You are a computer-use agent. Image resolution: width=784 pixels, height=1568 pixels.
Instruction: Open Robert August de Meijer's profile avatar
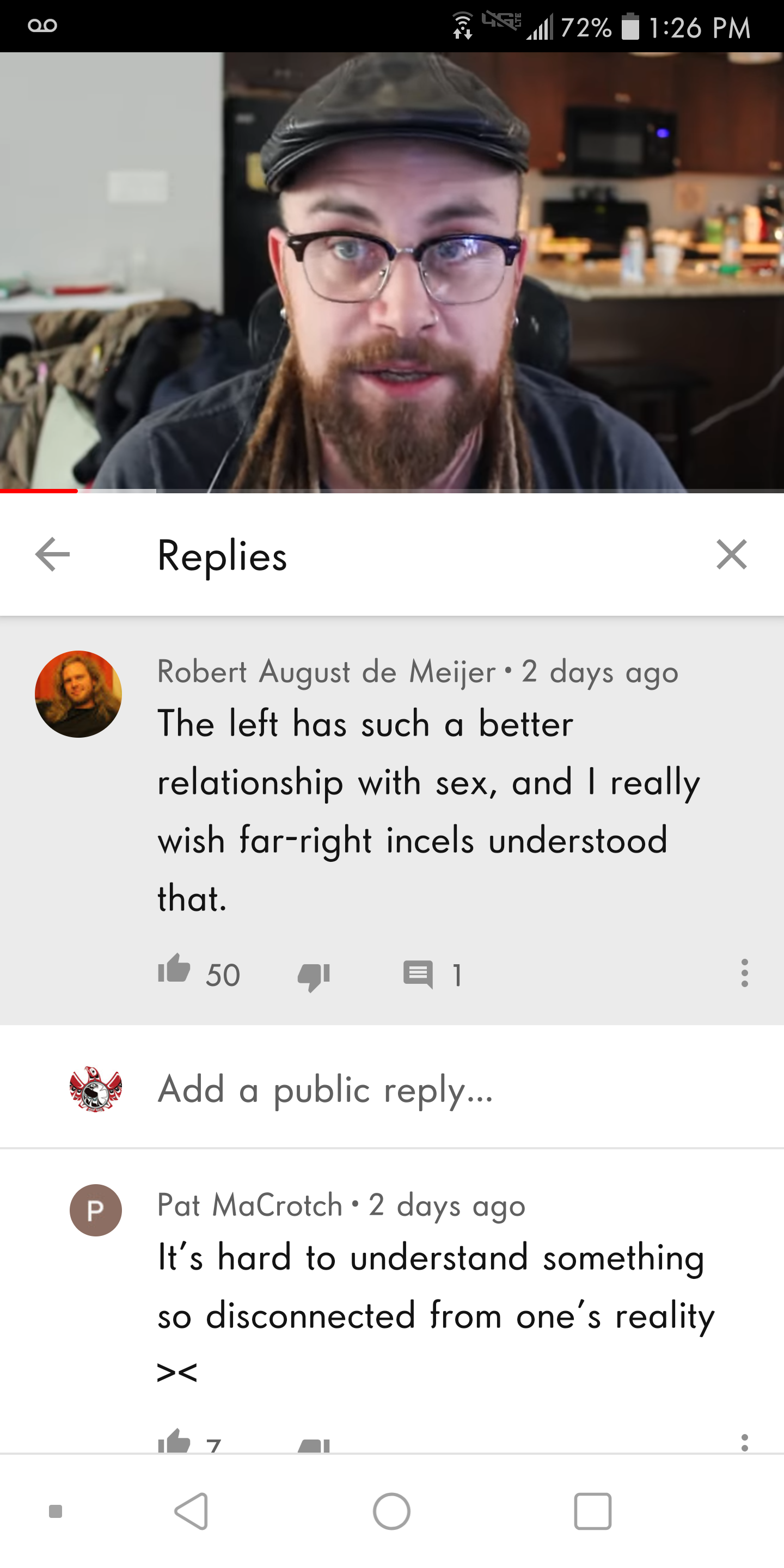tap(78, 694)
